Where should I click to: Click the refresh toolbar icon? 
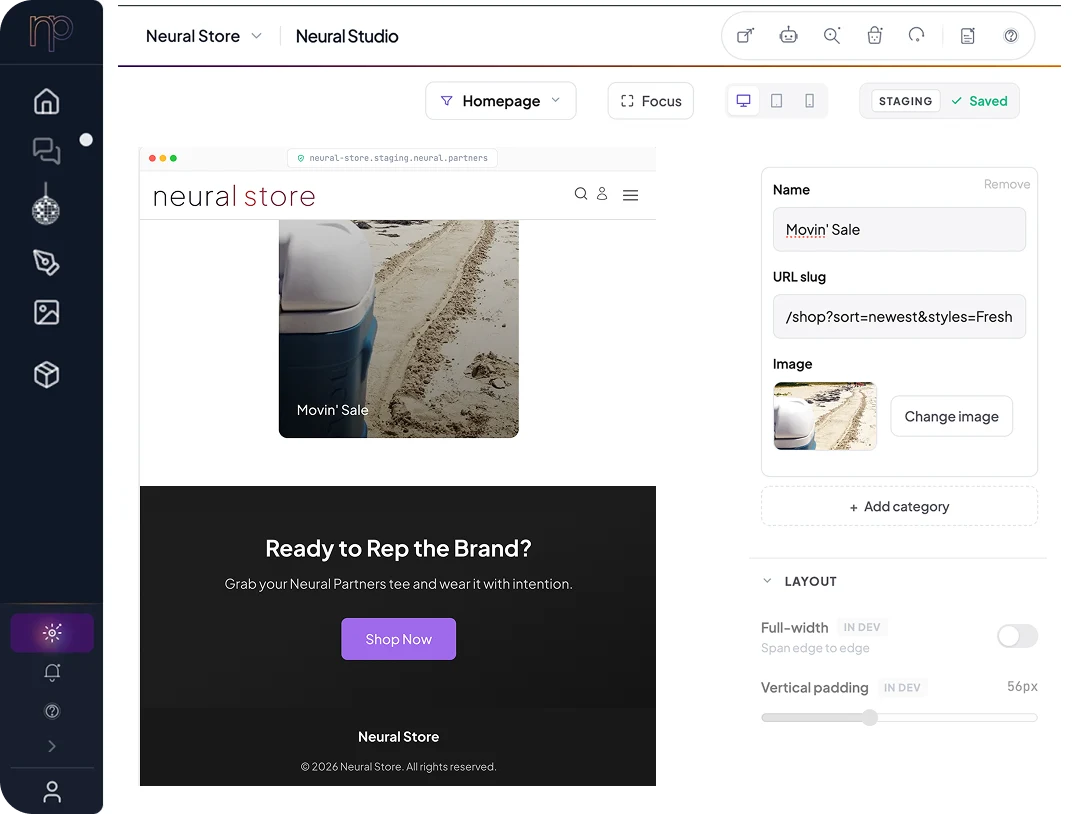click(x=917, y=35)
